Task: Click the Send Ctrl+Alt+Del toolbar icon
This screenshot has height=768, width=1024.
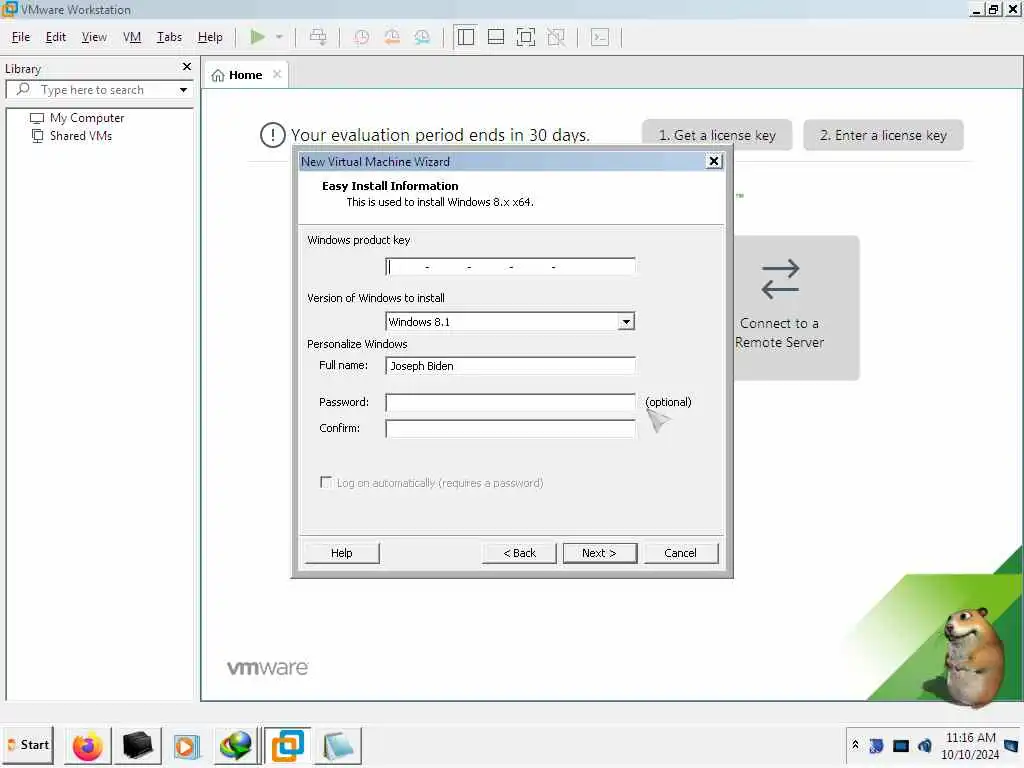Action: (x=318, y=37)
